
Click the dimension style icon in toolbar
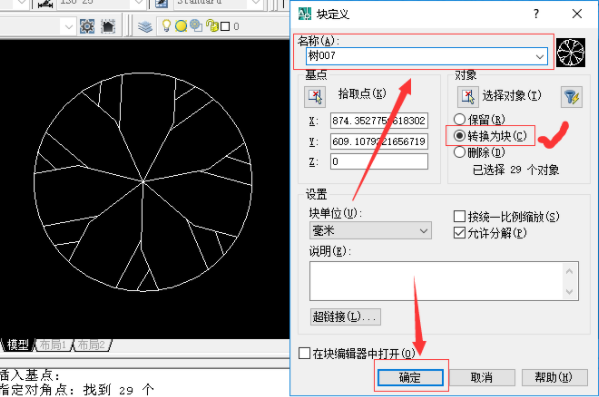coord(45,4)
